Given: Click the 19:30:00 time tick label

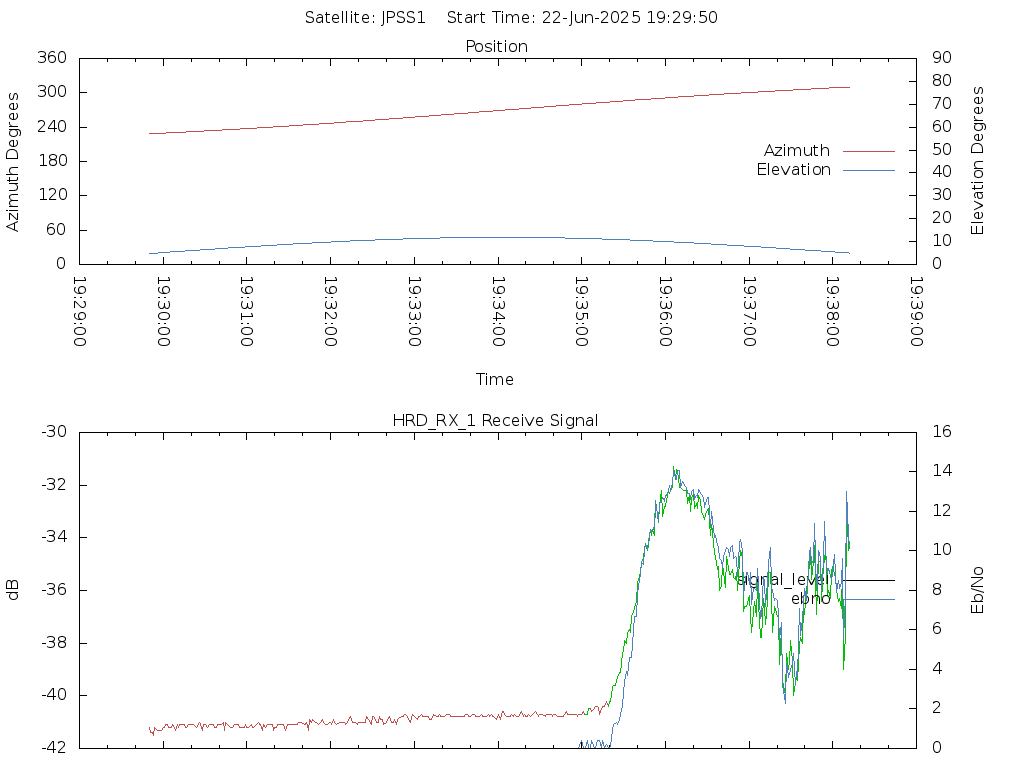Looking at the screenshot, I should [x=163, y=312].
